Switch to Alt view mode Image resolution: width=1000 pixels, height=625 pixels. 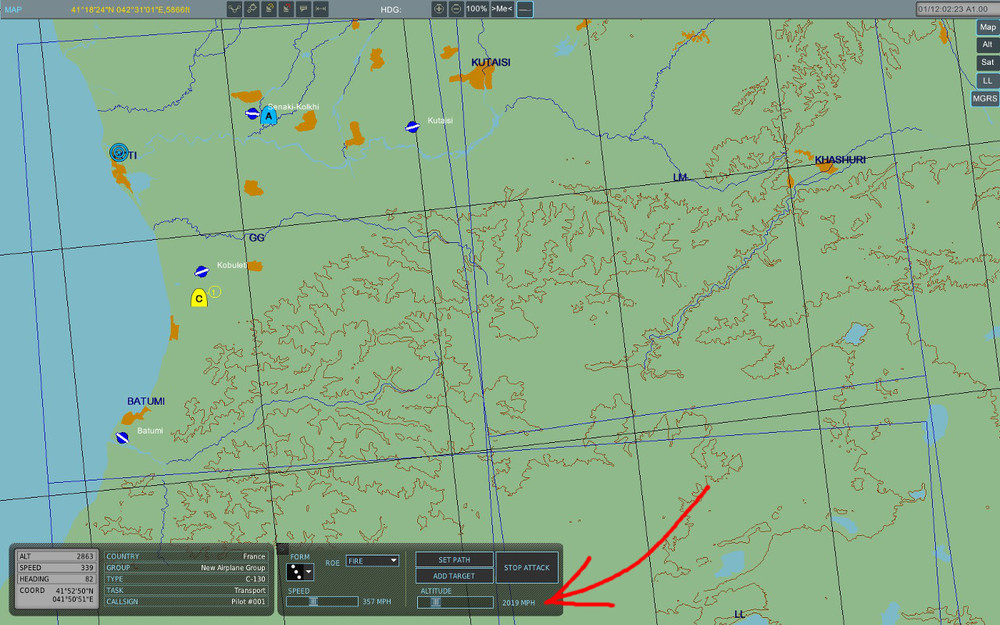pyautogui.click(x=987, y=45)
